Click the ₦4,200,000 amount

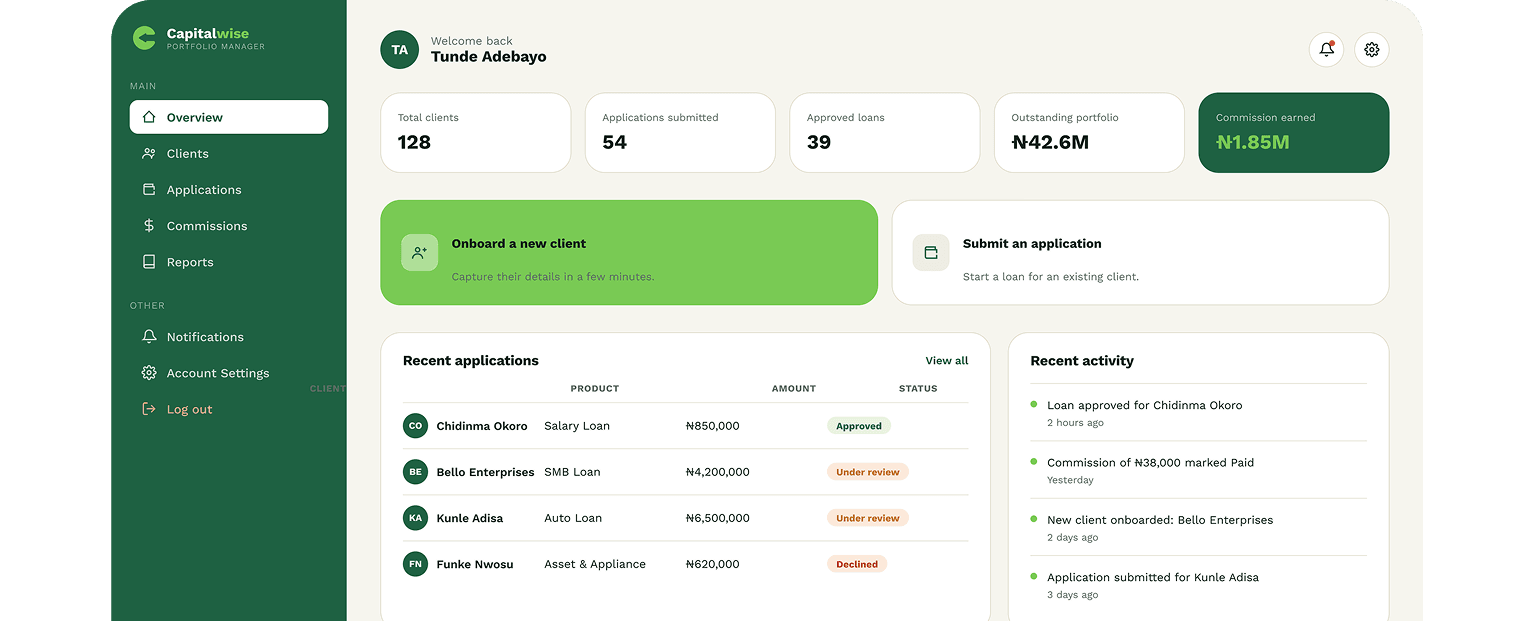pyautogui.click(x=718, y=472)
